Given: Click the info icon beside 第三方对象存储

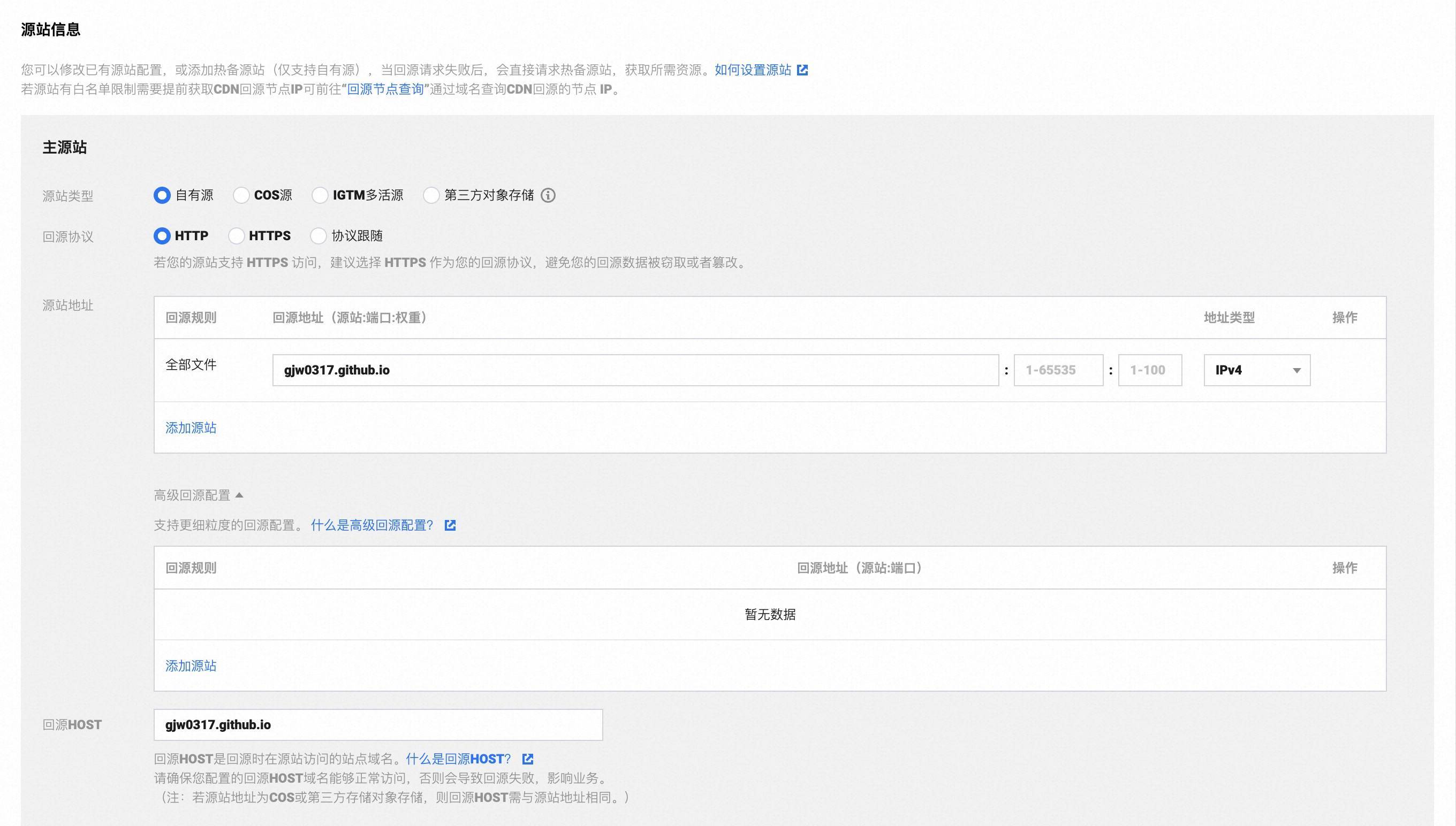Looking at the screenshot, I should pos(548,195).
